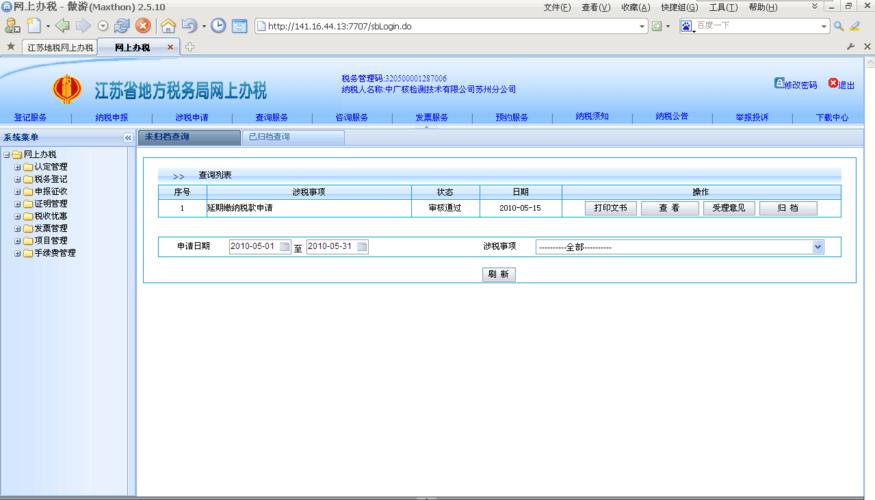The image size is (875, 500).
Task: Select the 手续费管理 tree item
Action: click(55, 253)
